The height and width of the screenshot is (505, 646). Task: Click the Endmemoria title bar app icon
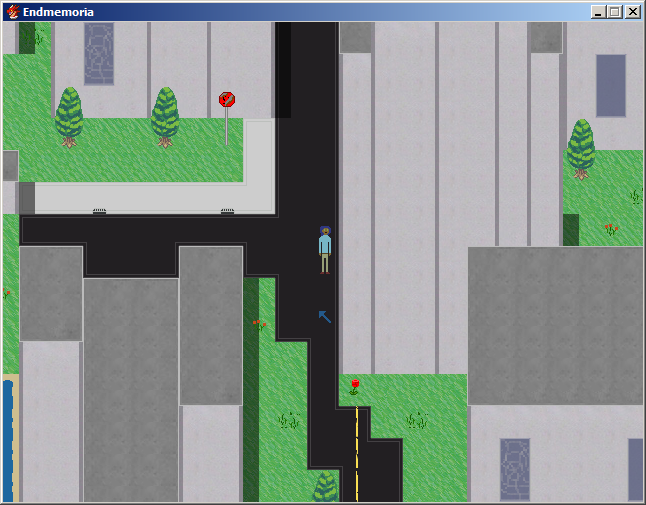(12, 12)
